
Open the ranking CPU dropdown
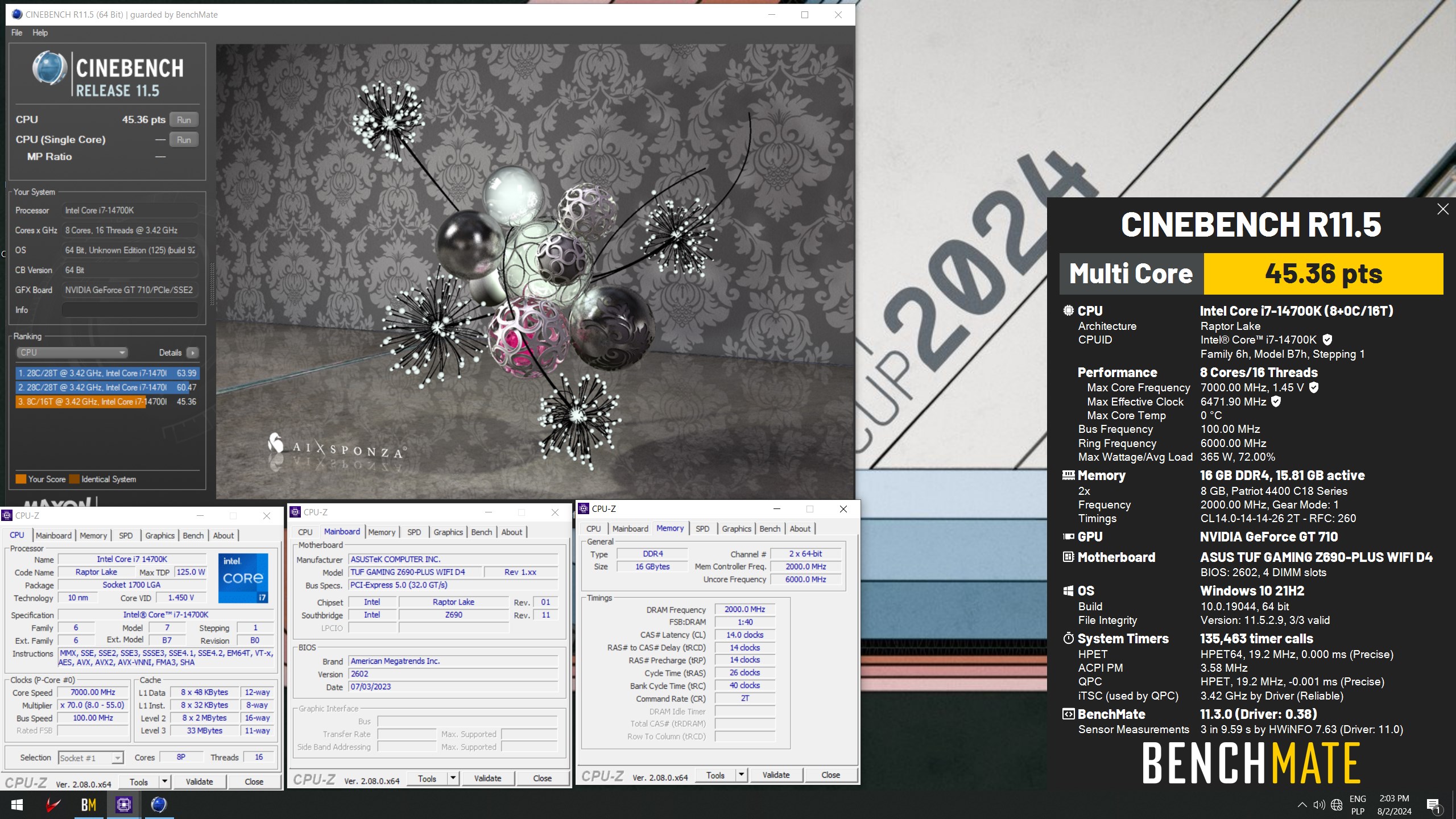click(x=72, y=353)
